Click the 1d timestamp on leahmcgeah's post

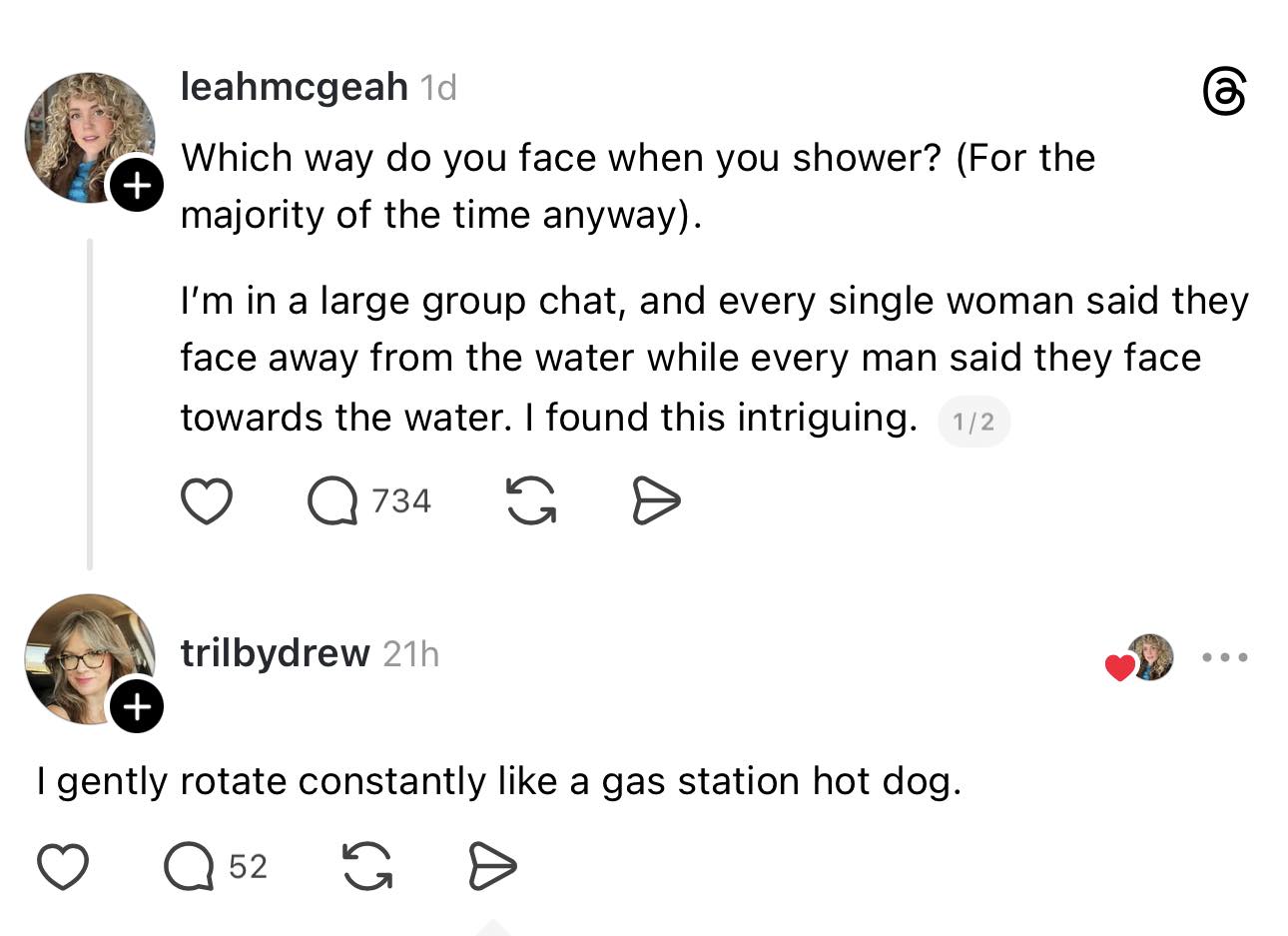click(x=438, y=88)
